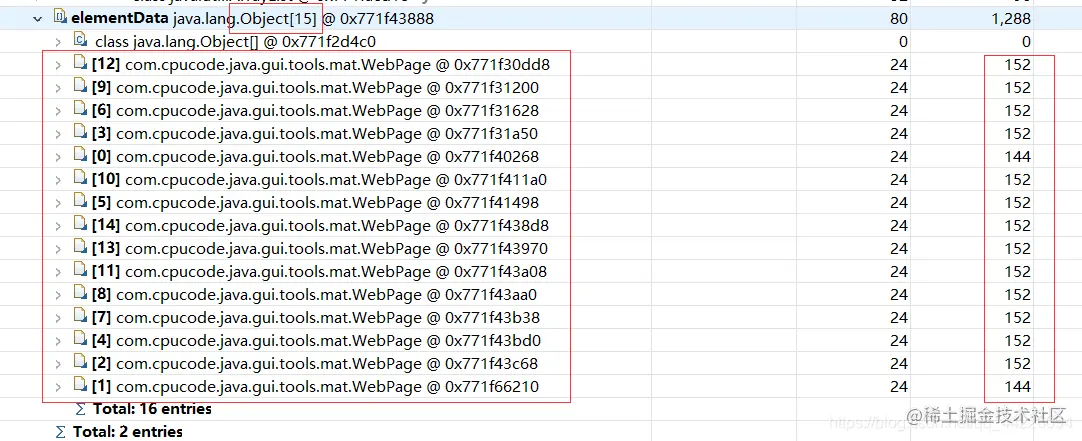Select row text WebPage @ 0x771f43c68
Screen dimensions: 1082x441
[x=327, y=364]
